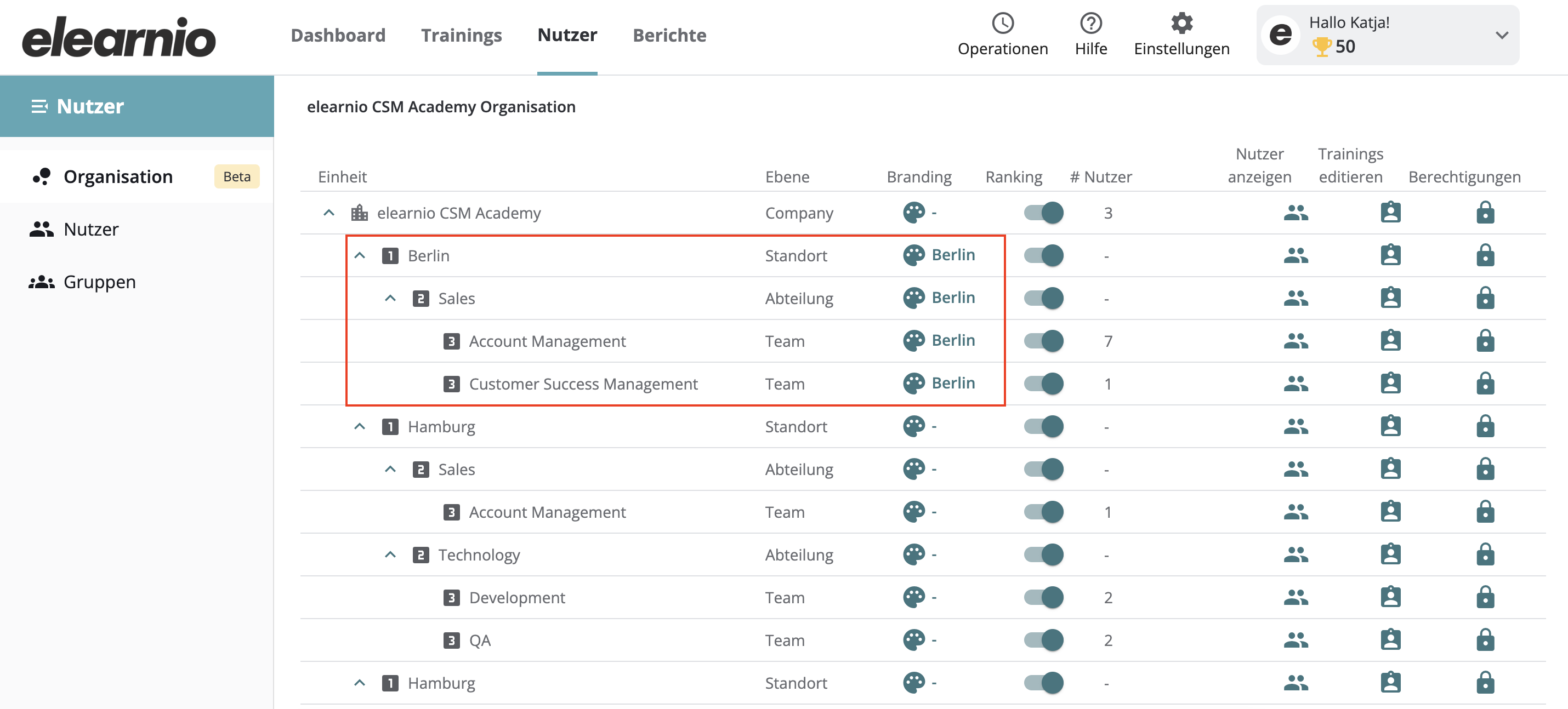The image size is (1568, 709).
Task: Toggle ranking for Development team
Action: 1043,598
